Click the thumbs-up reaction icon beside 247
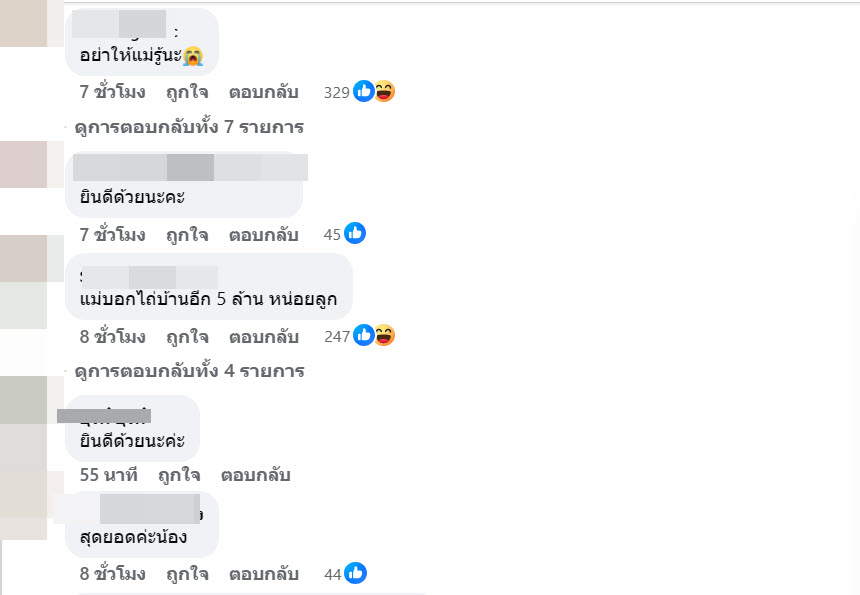 click(x=364, y=336)
